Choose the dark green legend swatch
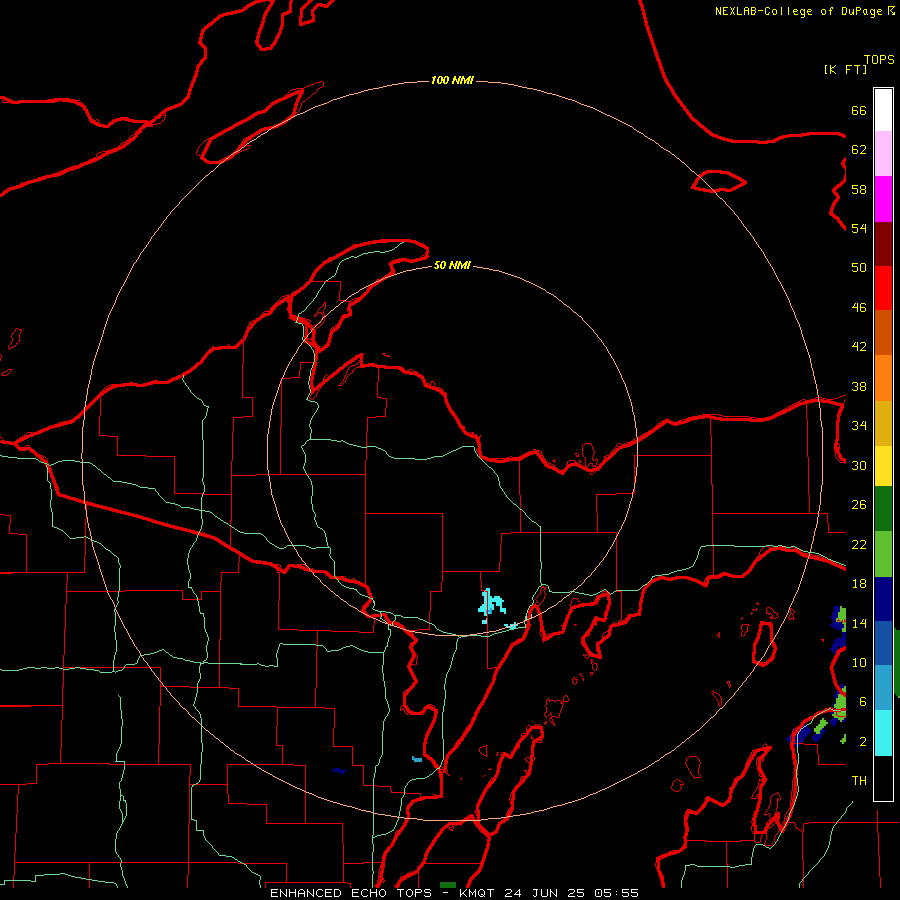Screen dimensions: 900x900 (883, 509)
